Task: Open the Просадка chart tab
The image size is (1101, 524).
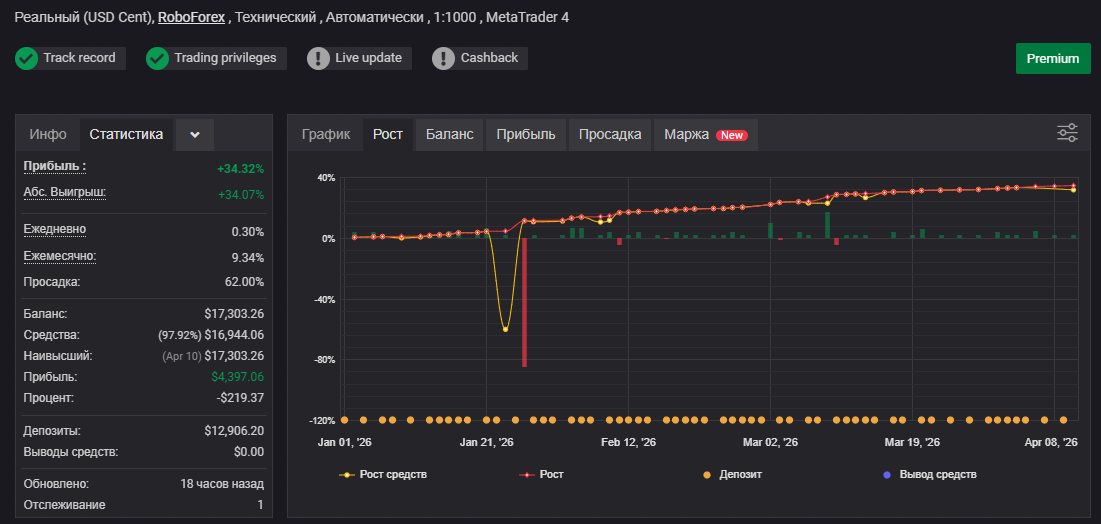Action: click(x=610, y=135)
